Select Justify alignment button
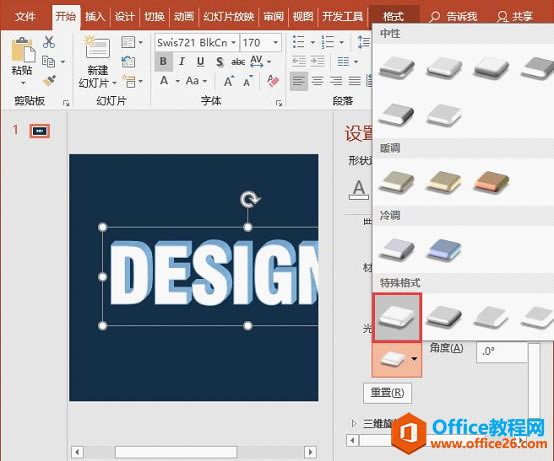Image resolution: width=554 pixels, height=461 pixels. [354, 81]
